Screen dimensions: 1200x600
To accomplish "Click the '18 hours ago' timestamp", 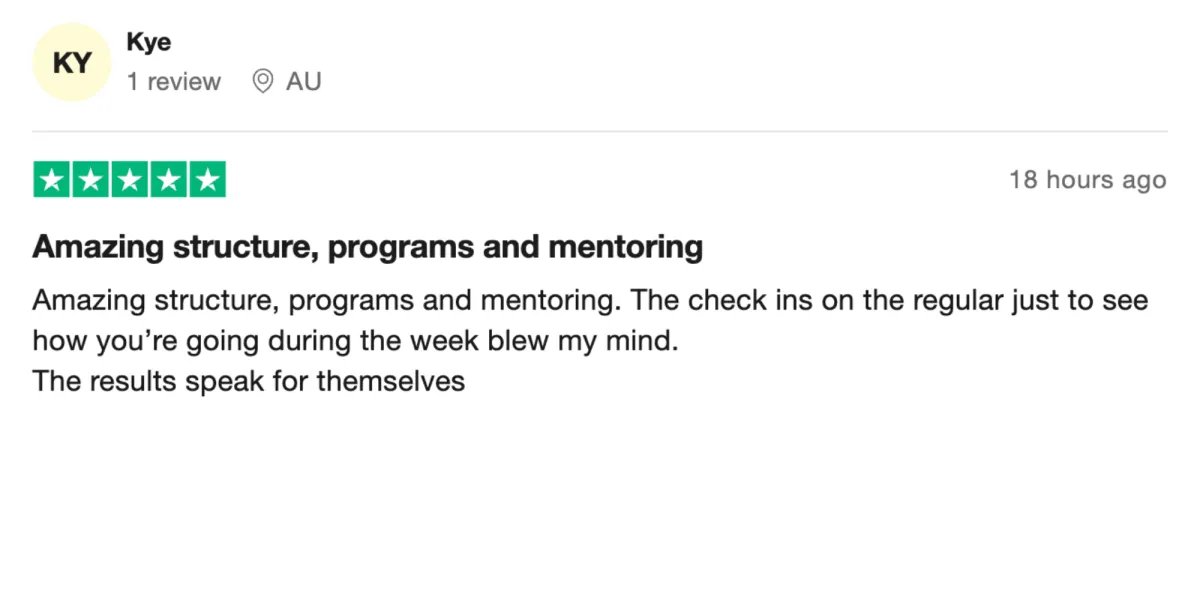I will coord(1088,180).
